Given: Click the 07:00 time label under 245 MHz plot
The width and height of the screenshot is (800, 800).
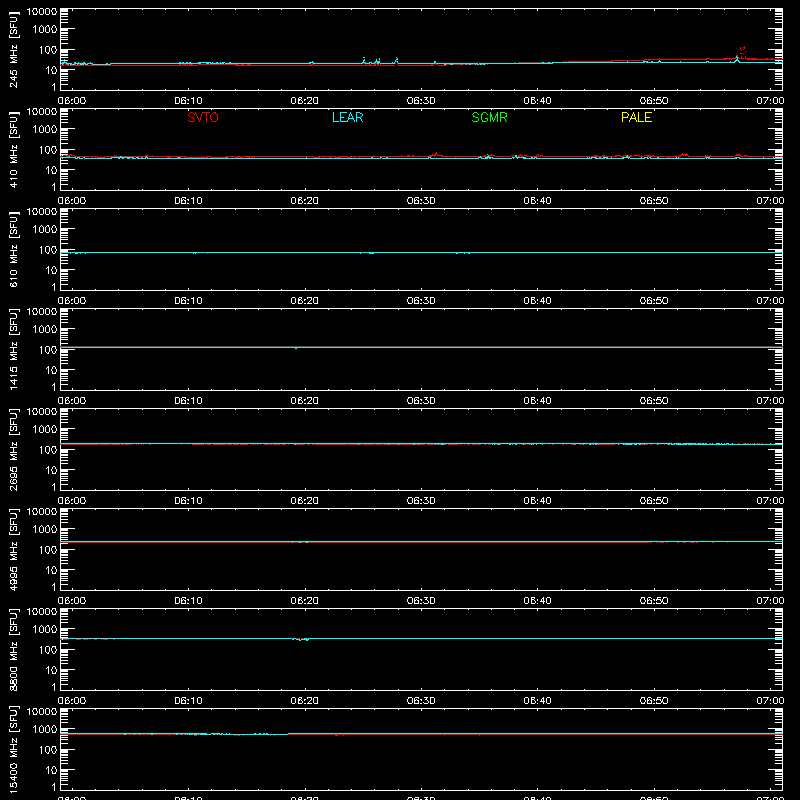Looking at the screenshot, I should [x=770, y=101].
